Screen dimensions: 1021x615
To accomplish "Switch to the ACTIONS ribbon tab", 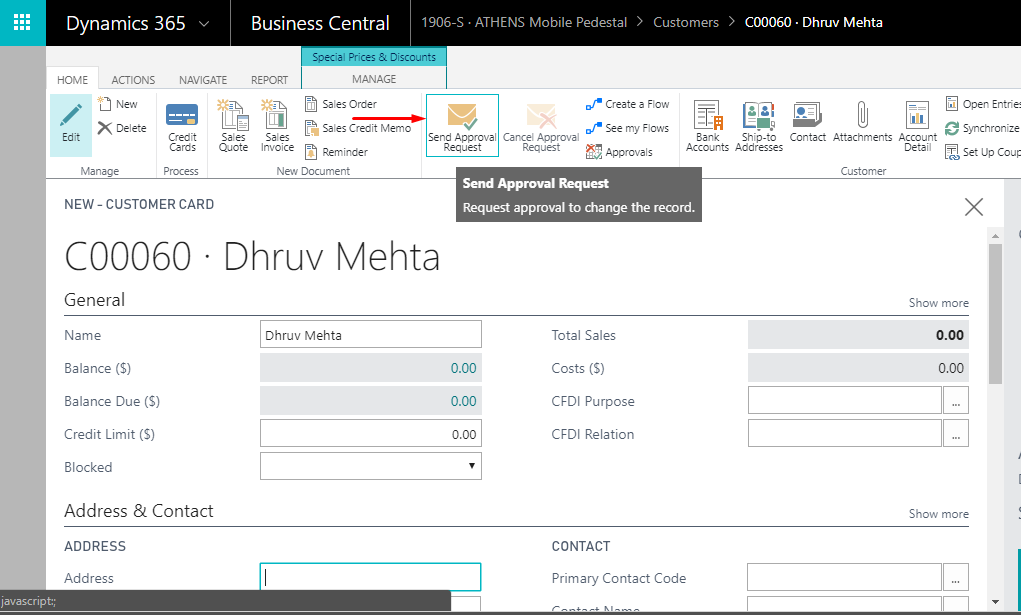I will [133, 80].
